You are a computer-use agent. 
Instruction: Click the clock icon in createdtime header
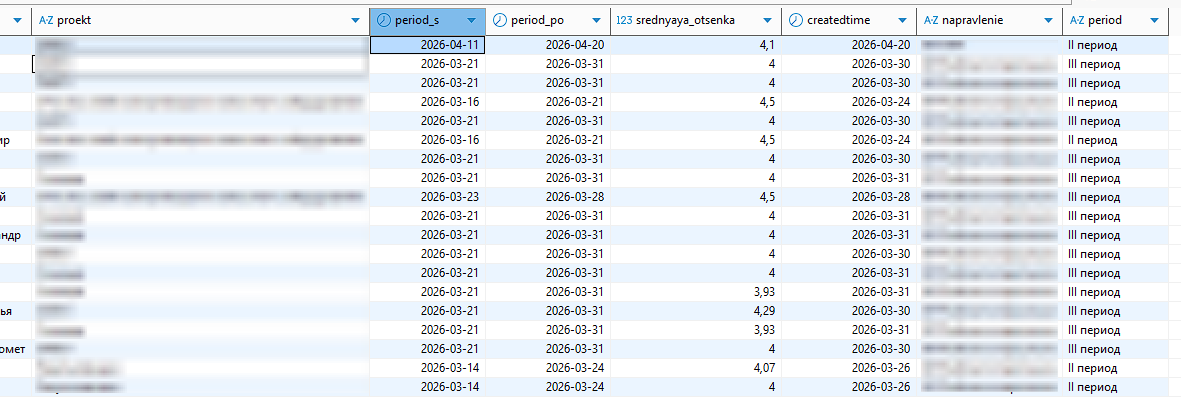(795, 20)
